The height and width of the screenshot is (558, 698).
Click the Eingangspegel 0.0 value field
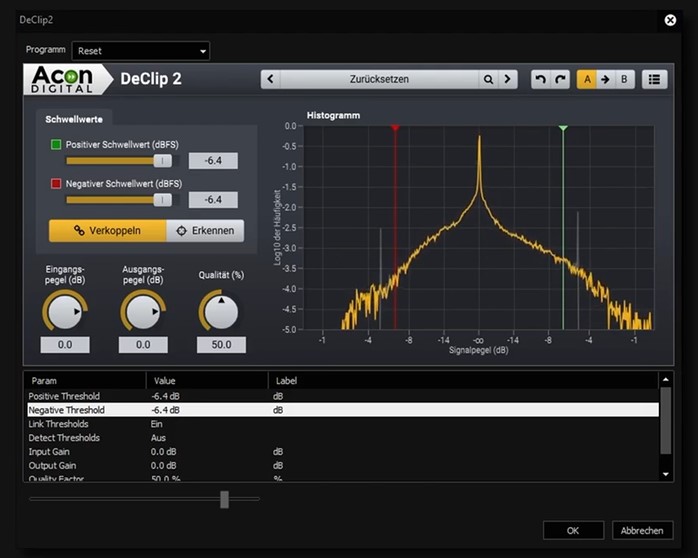point(65,345)
